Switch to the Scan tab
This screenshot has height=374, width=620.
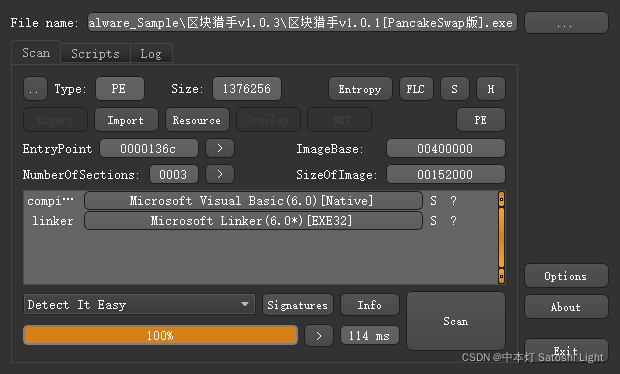click(36, 53)
